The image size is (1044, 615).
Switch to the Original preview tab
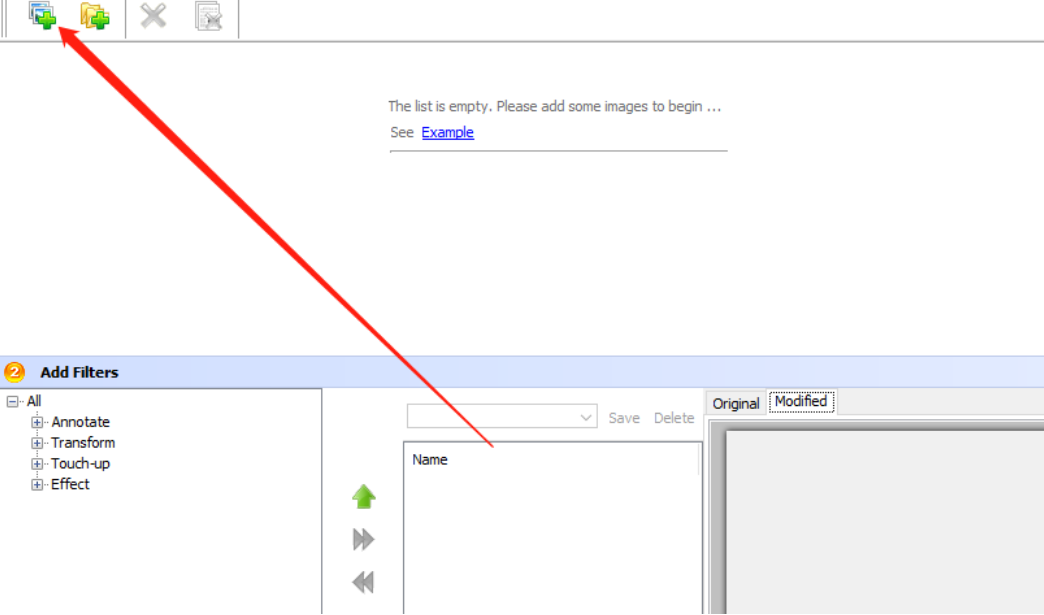pos(736,403)
